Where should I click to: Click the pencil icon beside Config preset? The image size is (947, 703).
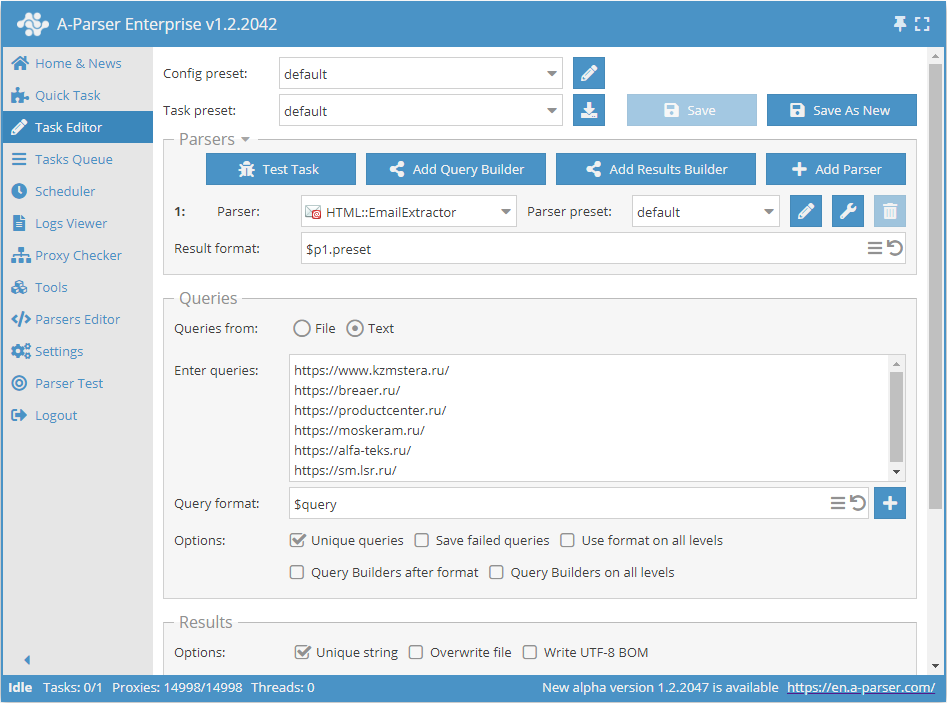tap(589, 74)
